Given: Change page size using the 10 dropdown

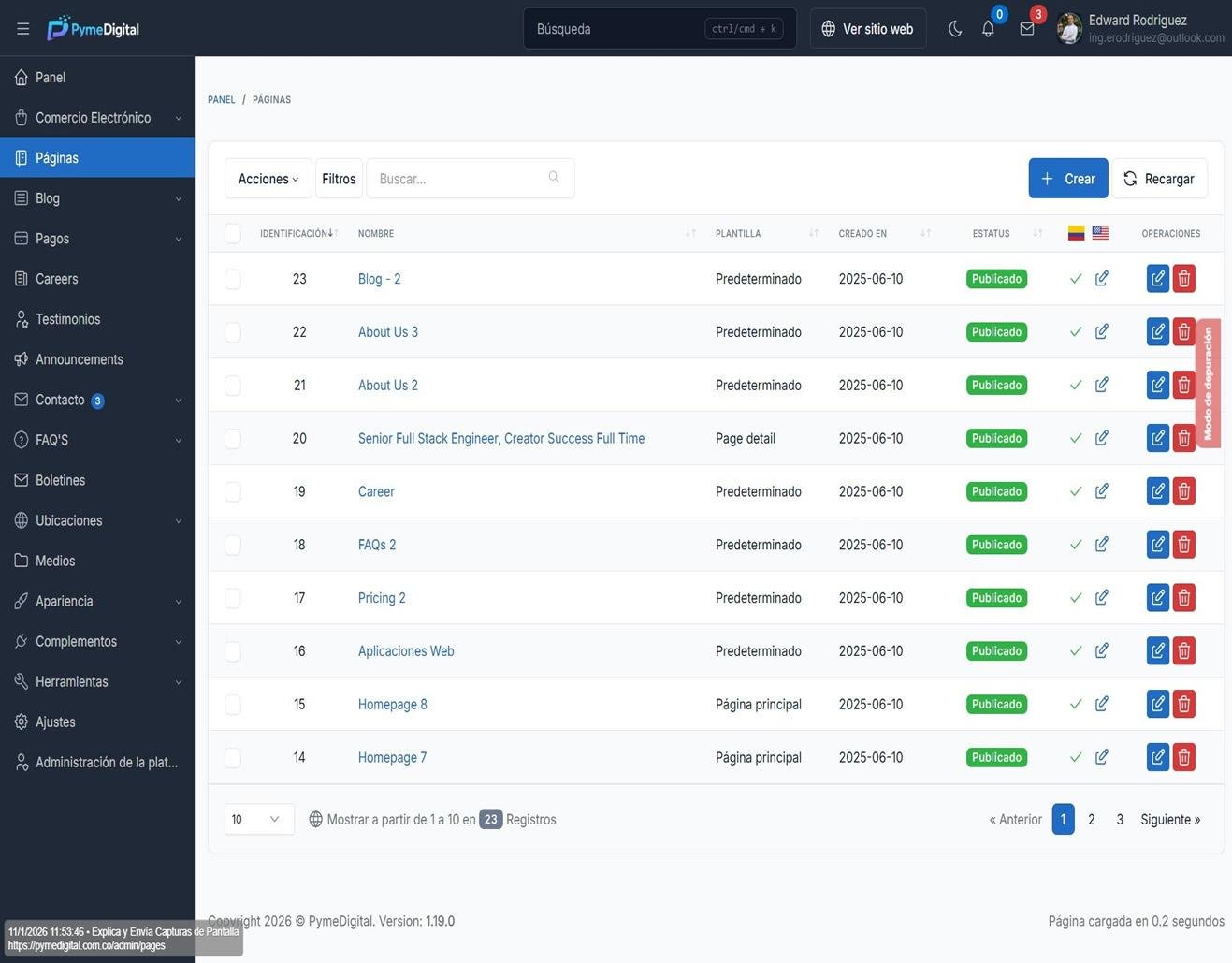Looking at the screenshot, I should tap(258, 818).
